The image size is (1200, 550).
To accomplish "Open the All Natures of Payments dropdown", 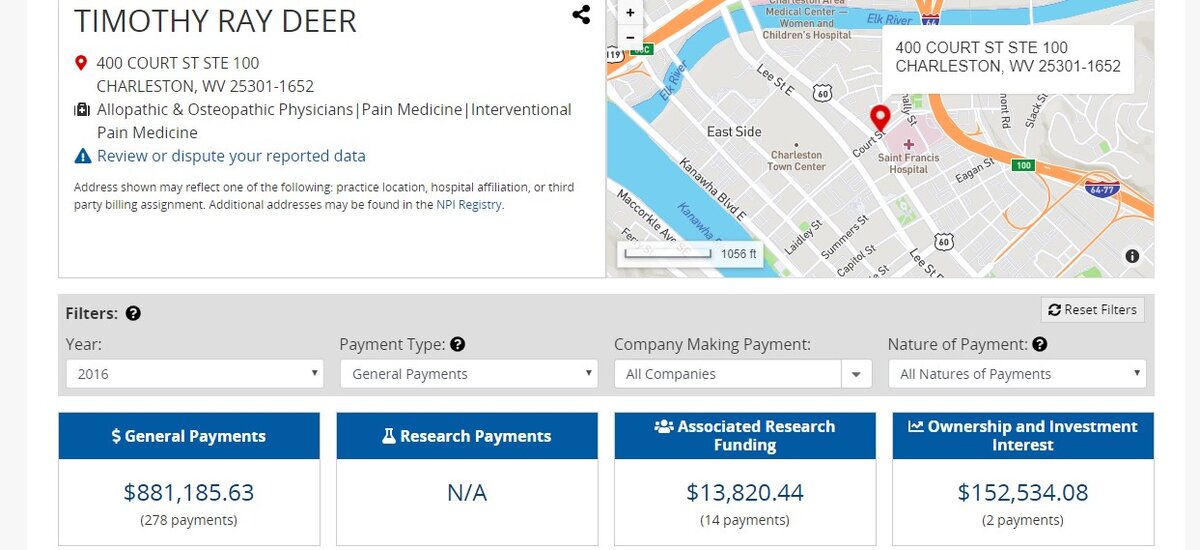I will coord(1017,374).
